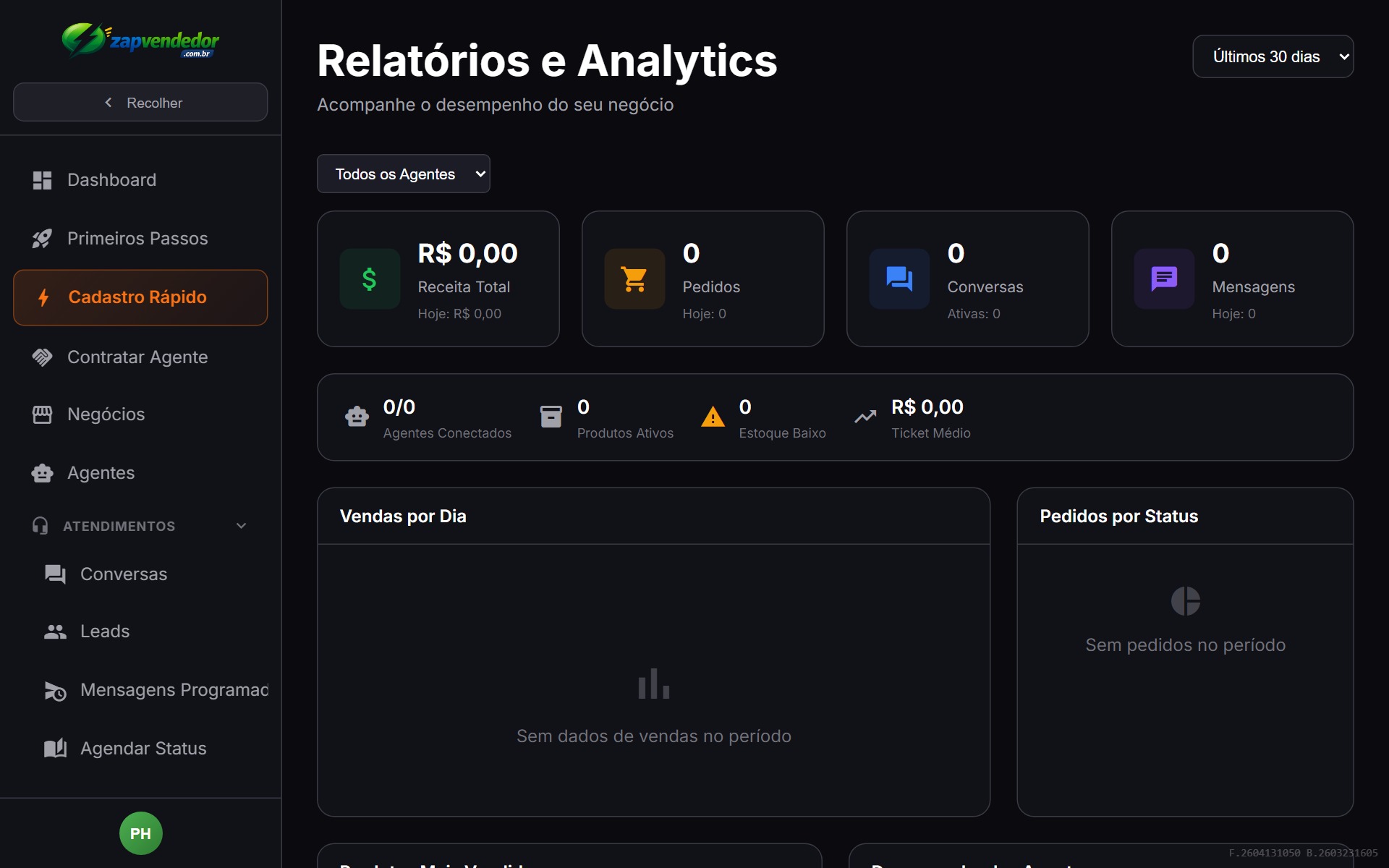Click the Agentes robot icon
The image size is (1389, 868).
click(x=42, y=472)
